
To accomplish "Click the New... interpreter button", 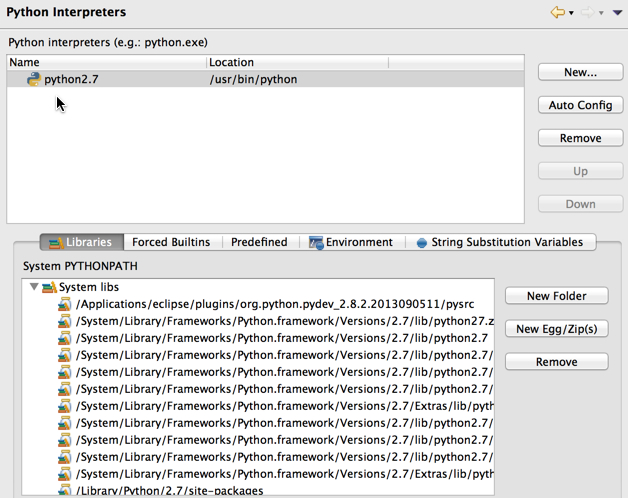I will [x=580, y=72].
